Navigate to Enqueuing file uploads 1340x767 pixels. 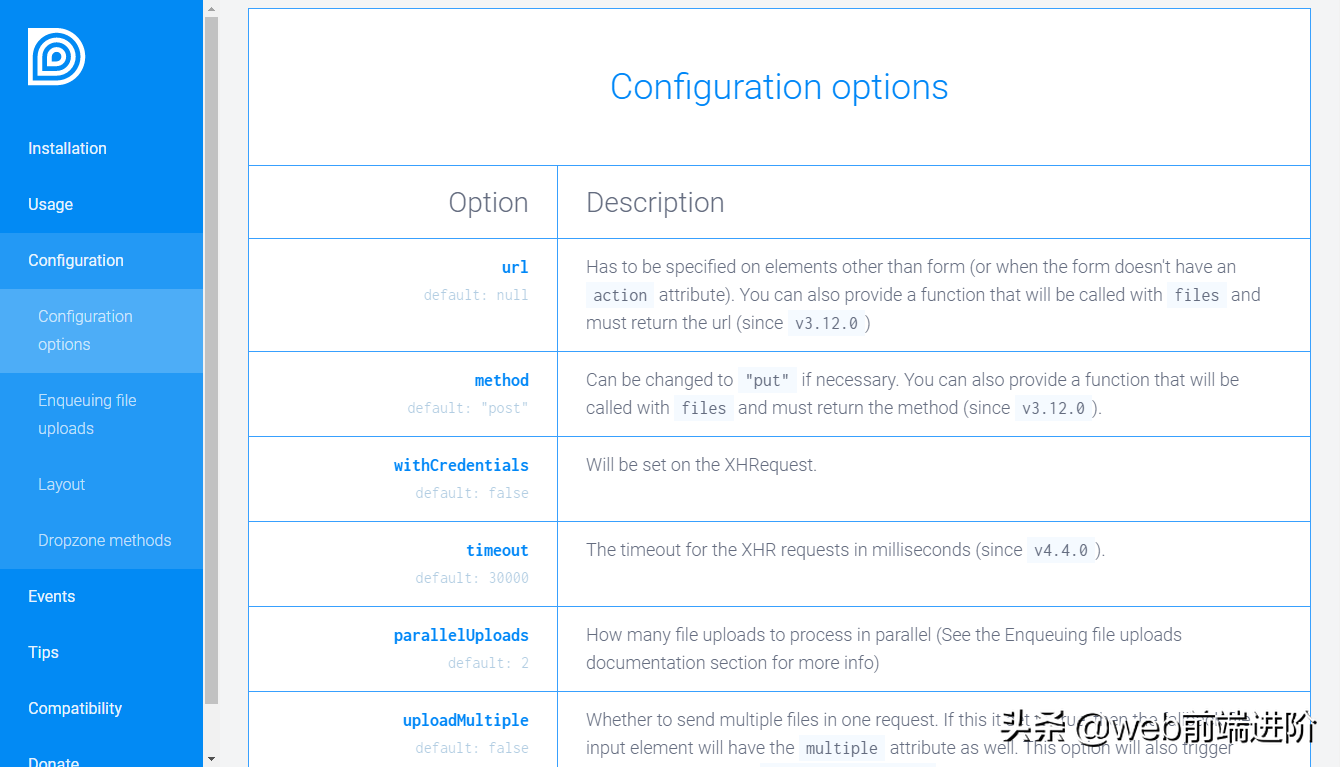[87, 414]
